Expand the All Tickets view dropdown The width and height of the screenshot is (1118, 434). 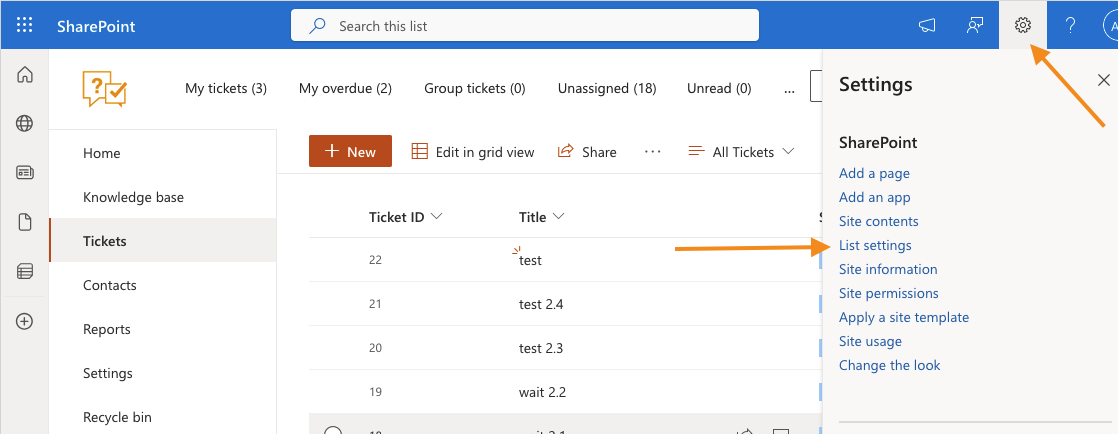click(741, 152)
